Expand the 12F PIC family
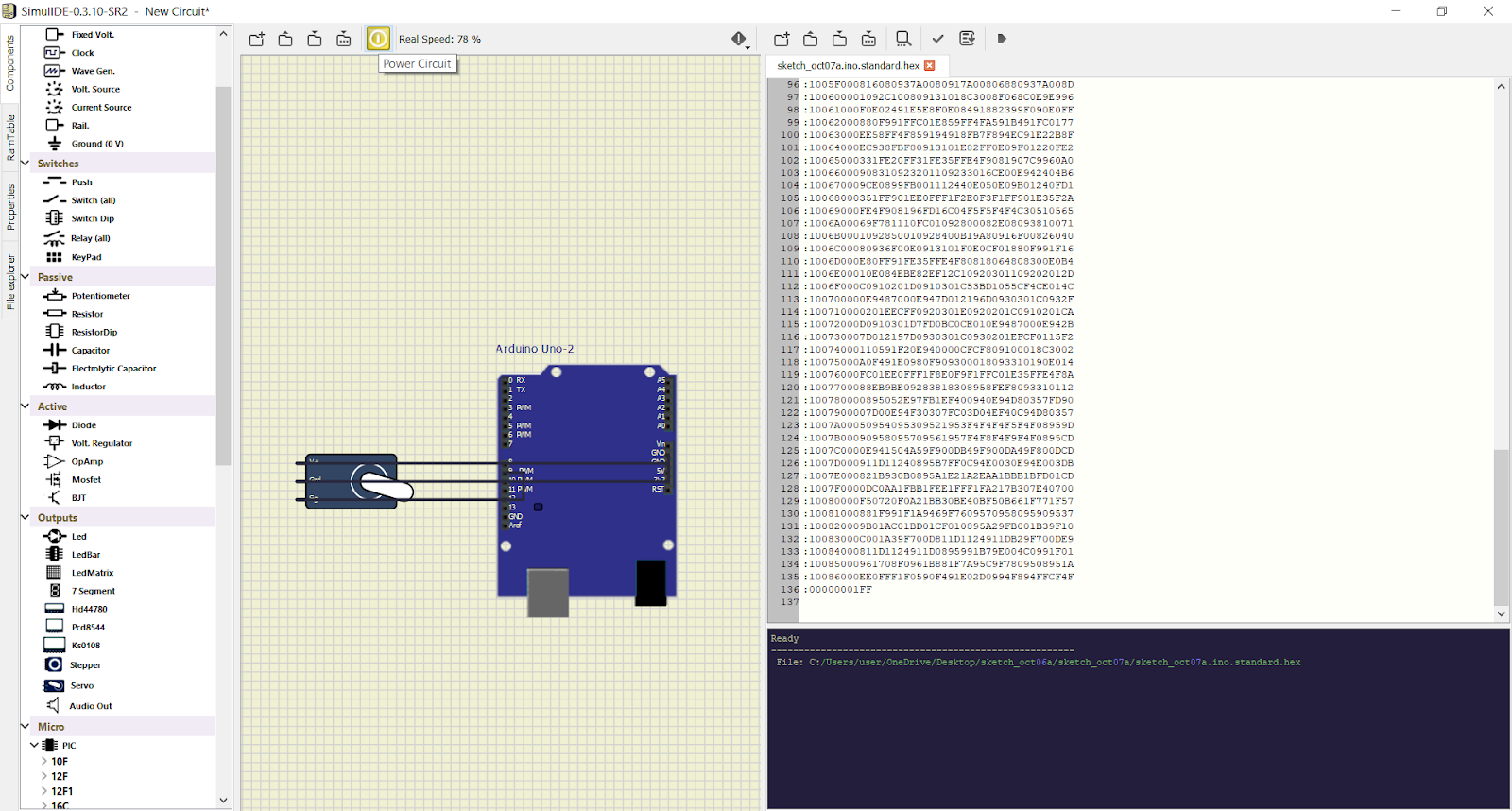1512x811 pixels. click(x=43, y=776)
